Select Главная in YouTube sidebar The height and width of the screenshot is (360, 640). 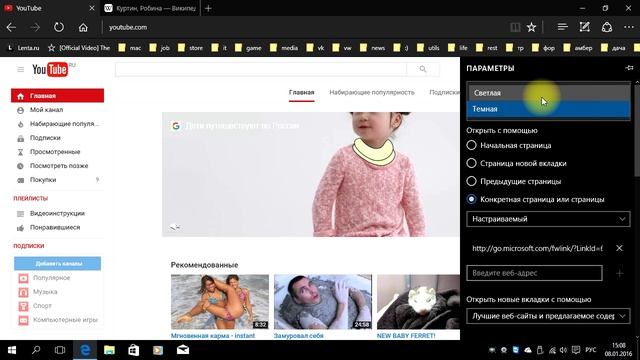[x=58, y=96]
